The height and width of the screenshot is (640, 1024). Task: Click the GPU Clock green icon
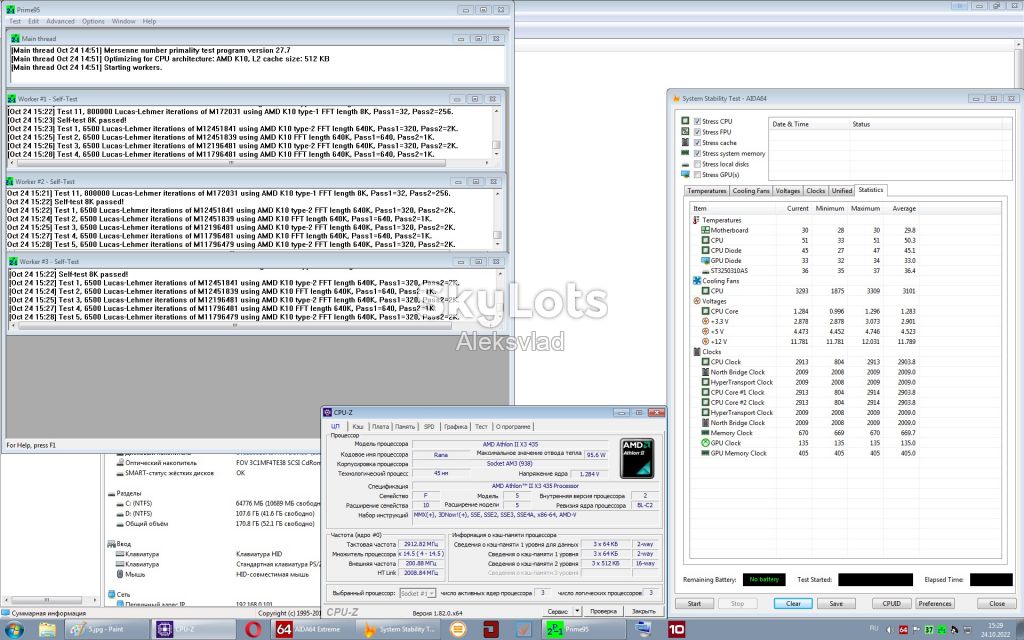pyautogui.click(x=705, y=443)
